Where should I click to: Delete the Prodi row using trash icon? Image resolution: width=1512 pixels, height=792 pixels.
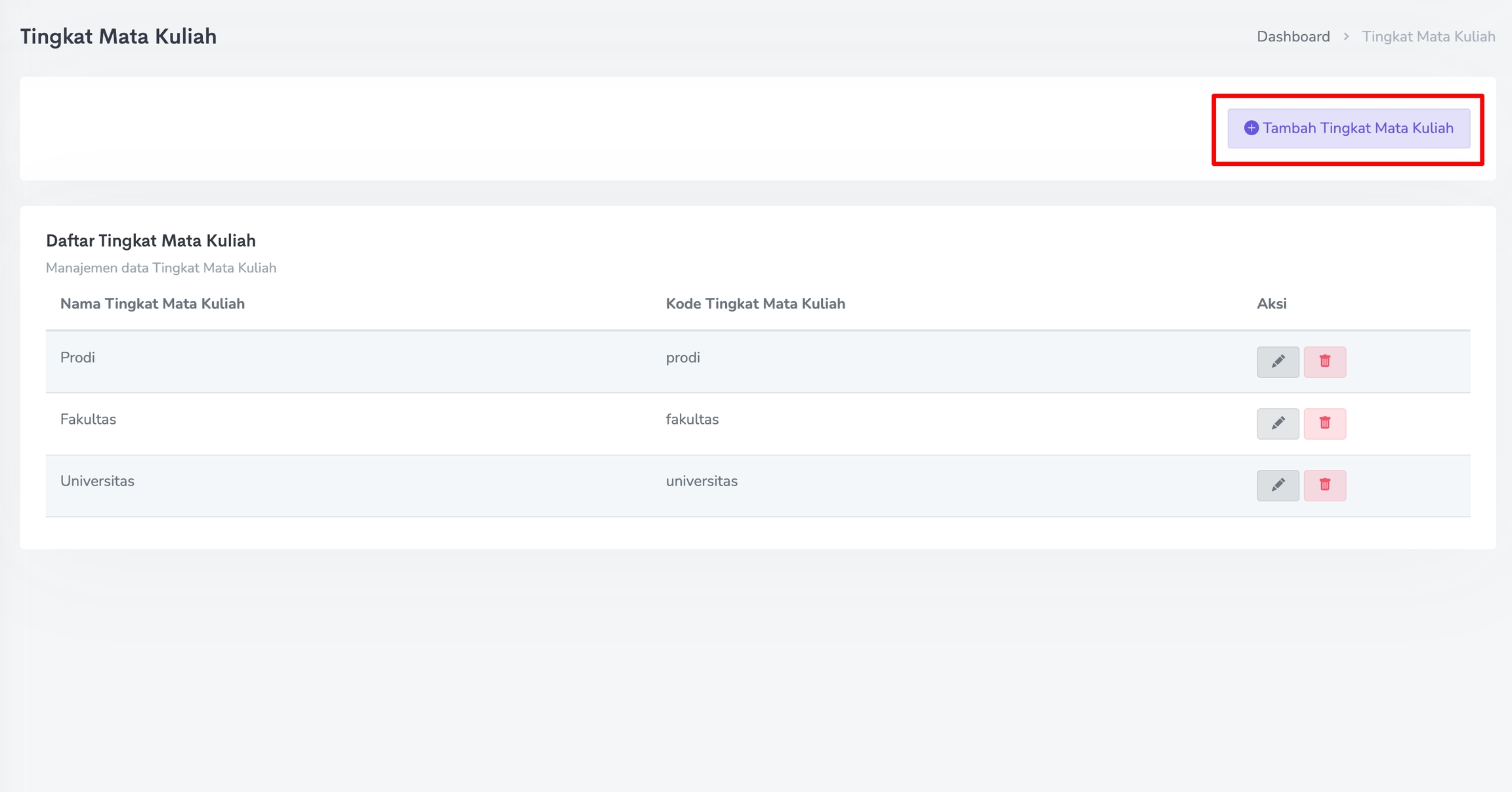[x=1324, y=362]
